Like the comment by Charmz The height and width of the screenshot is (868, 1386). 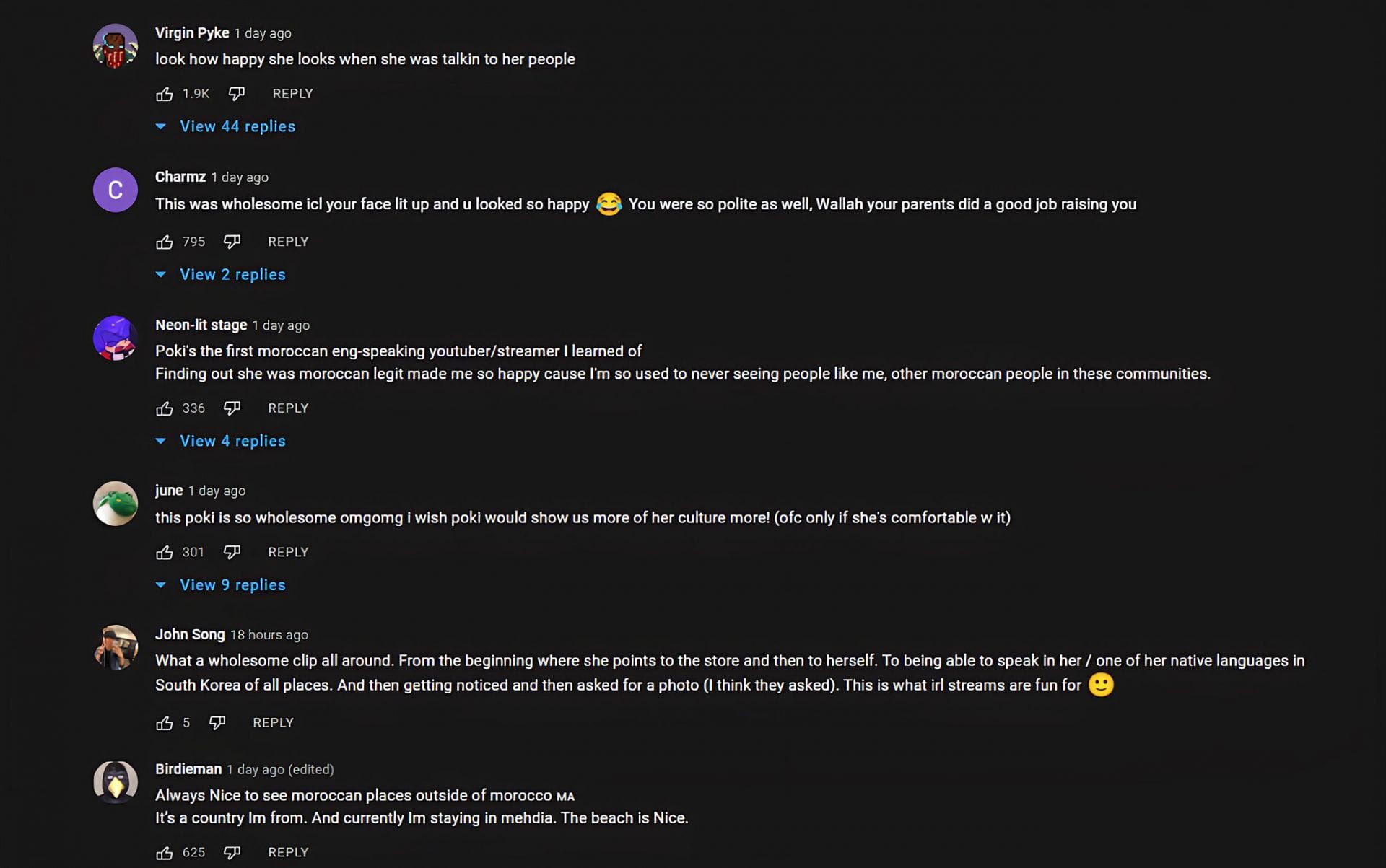pyautogui.click(x=165, y=242)
